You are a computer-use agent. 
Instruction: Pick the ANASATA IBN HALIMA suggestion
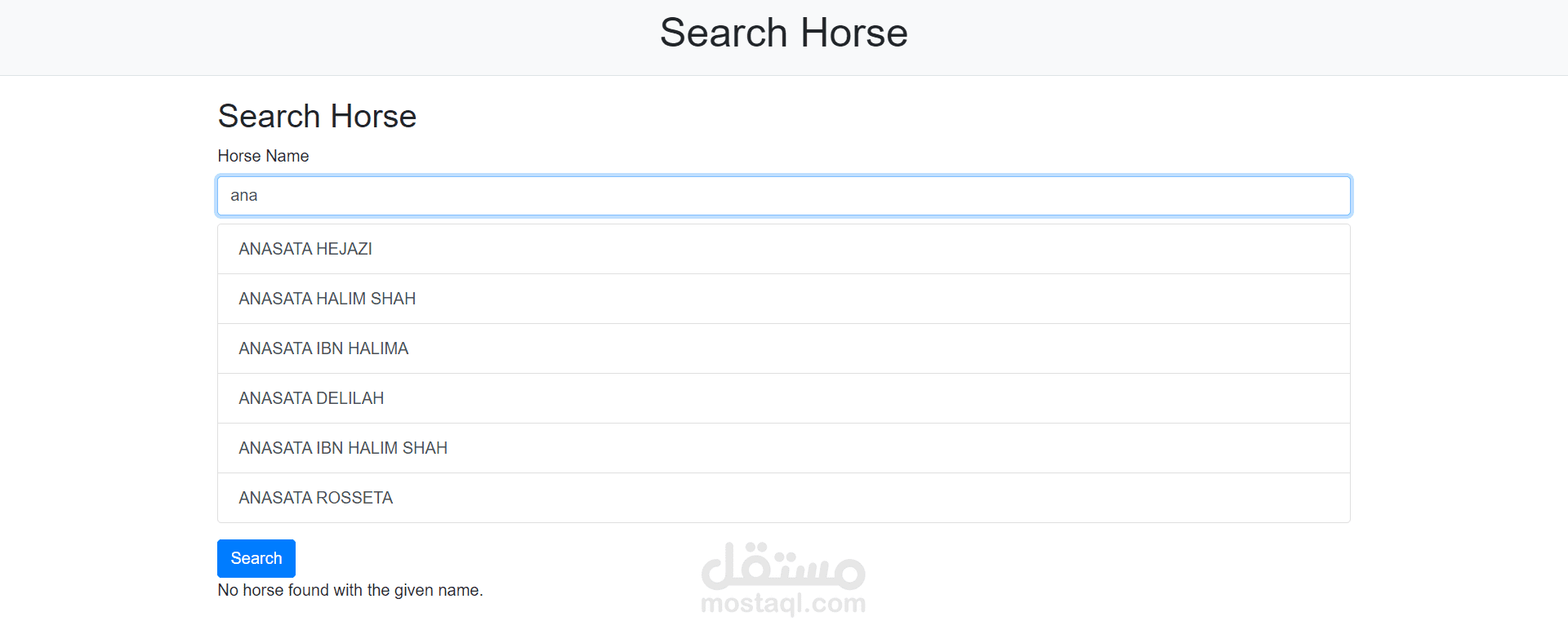pyautogui.click(x=323, y=348)
